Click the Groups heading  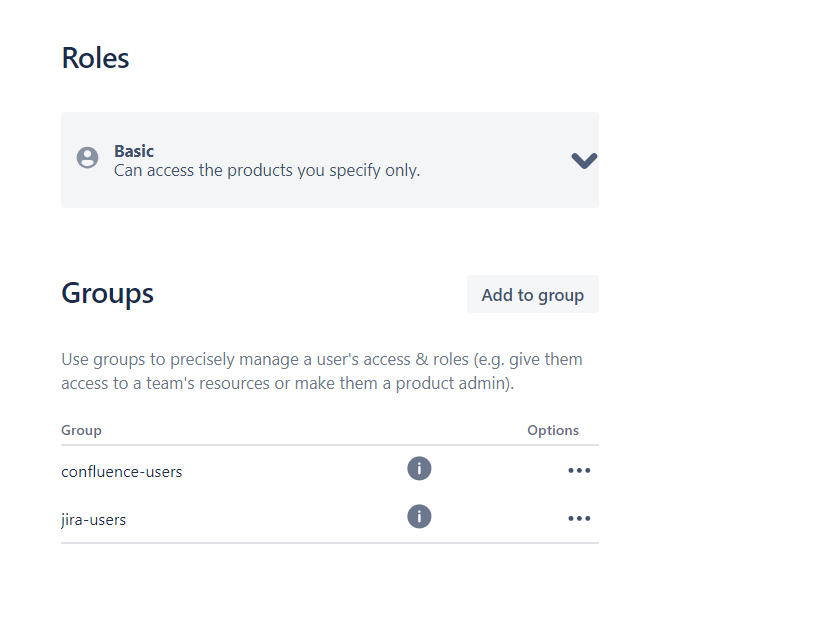click(107, 293)
